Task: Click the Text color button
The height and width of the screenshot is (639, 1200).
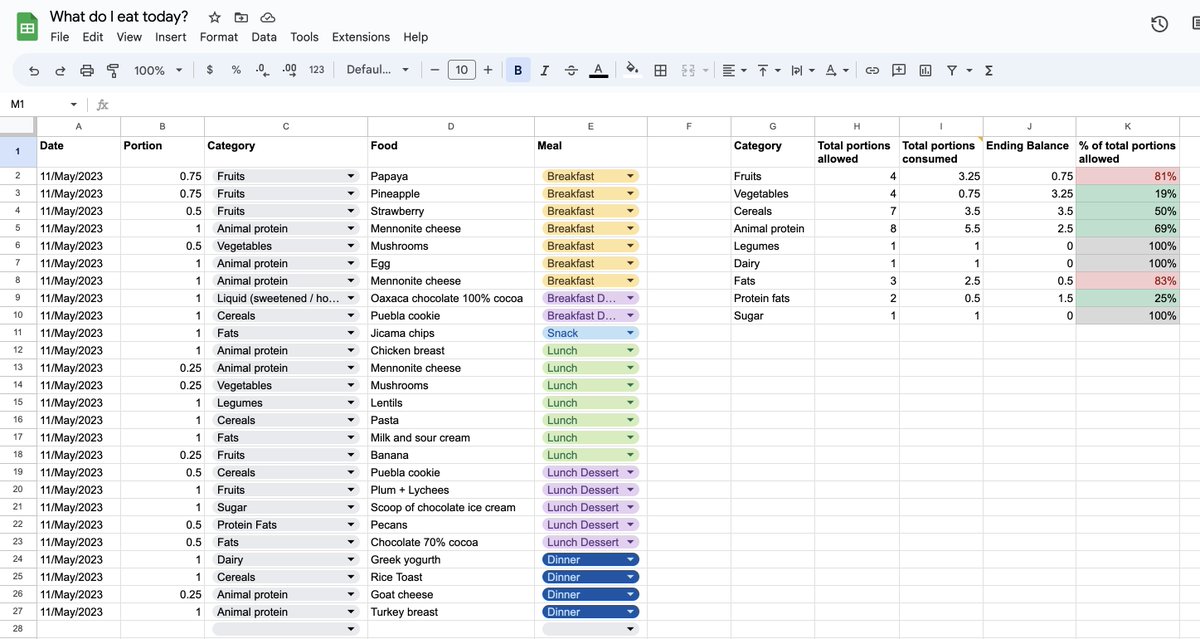Action: 598,70
